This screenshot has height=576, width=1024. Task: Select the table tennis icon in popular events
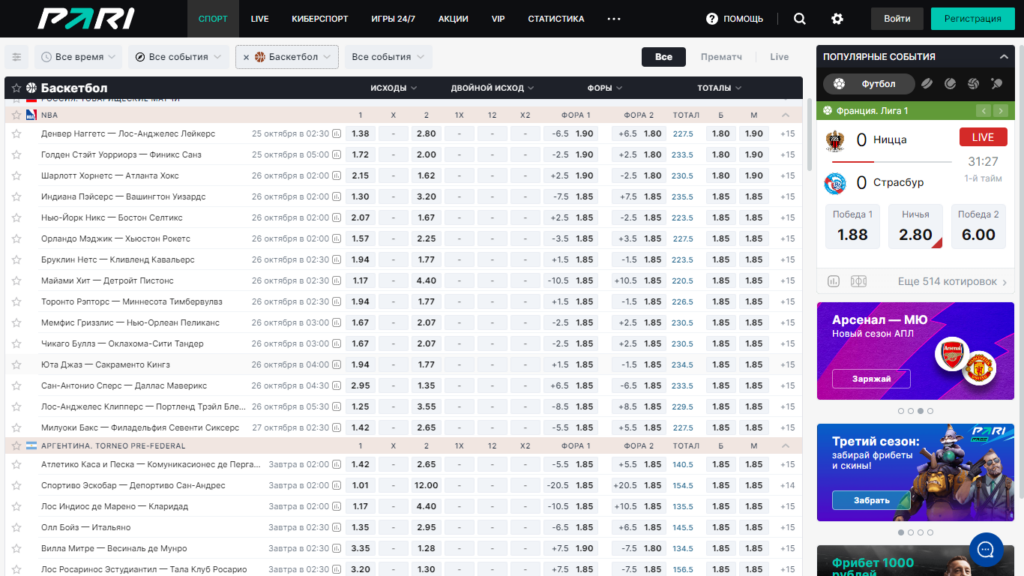click(997, 84)
